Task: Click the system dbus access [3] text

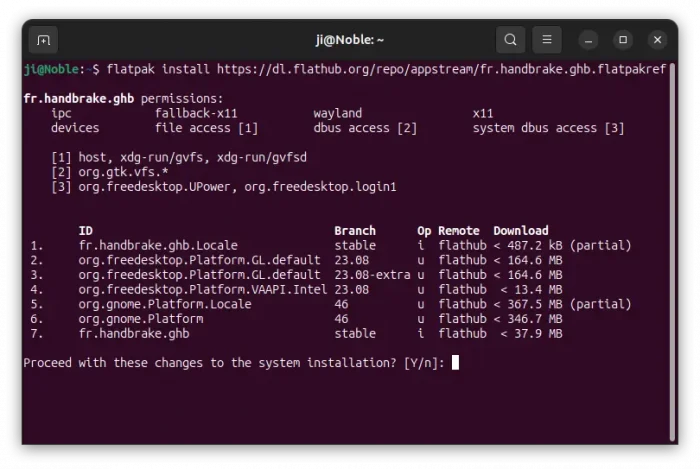Action: 548,128
